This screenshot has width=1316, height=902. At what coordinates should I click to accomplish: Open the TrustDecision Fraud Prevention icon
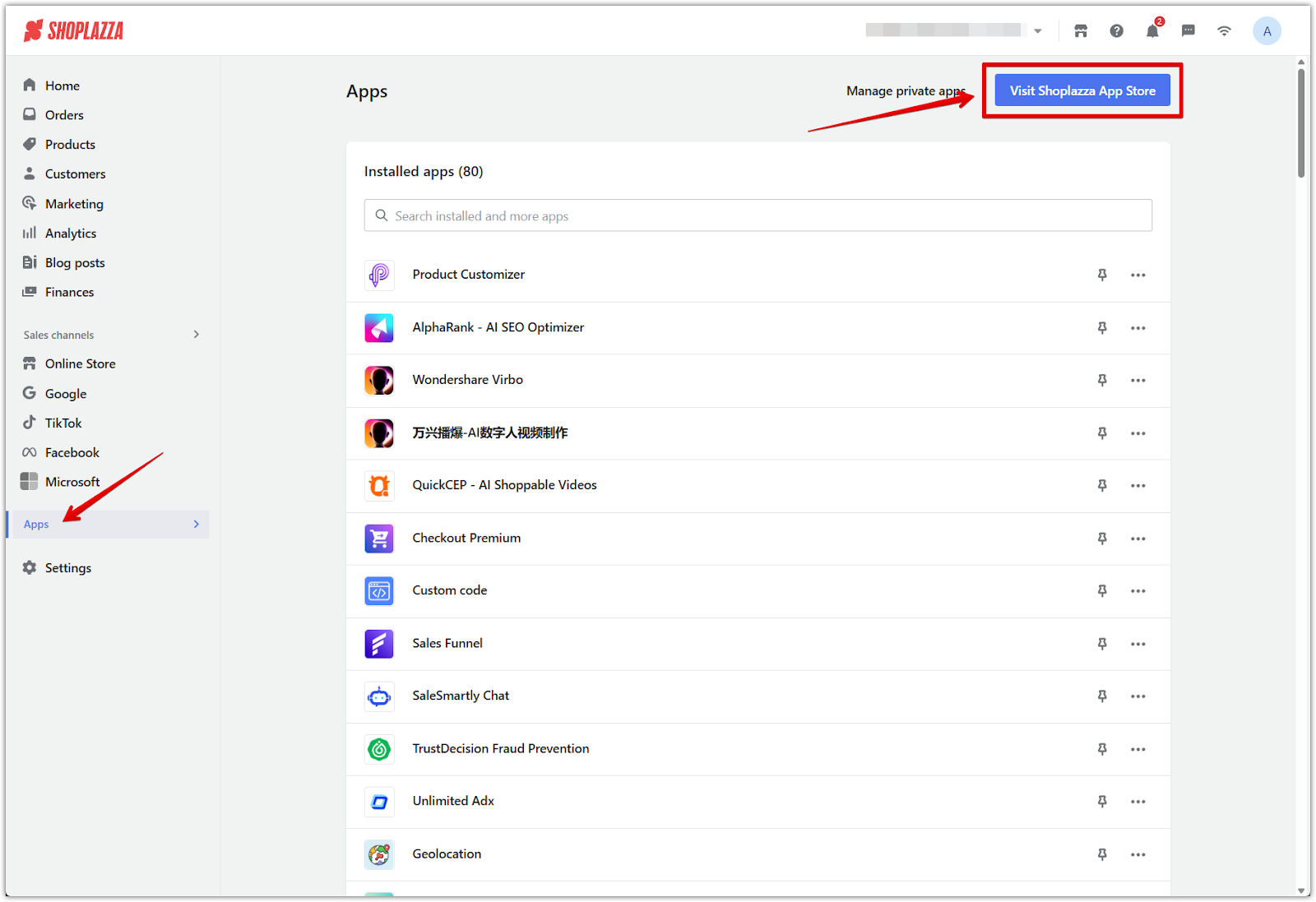point(379,749)
